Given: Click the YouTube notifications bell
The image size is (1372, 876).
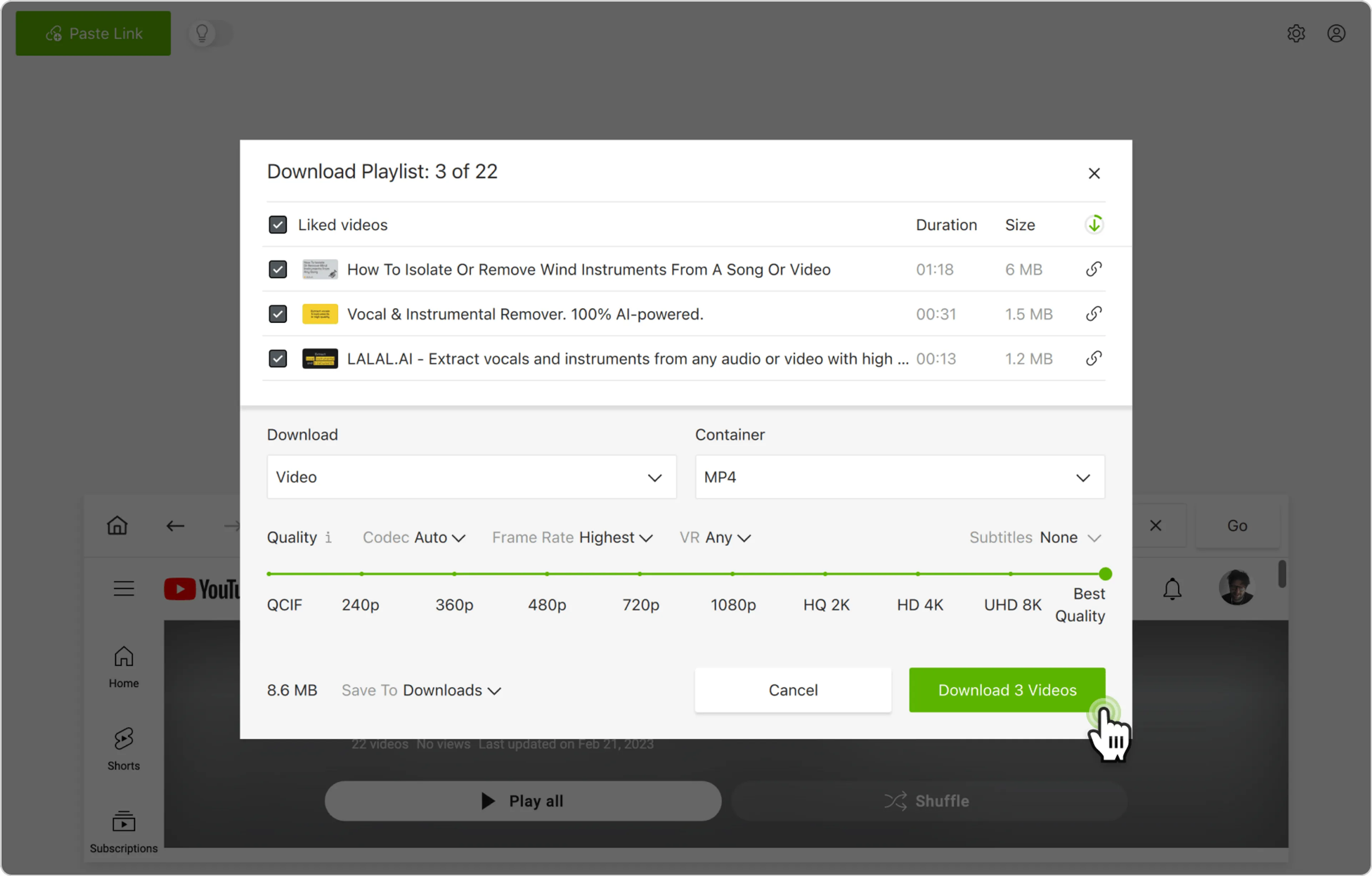Looking at the screenshot, I should 1172,589.
